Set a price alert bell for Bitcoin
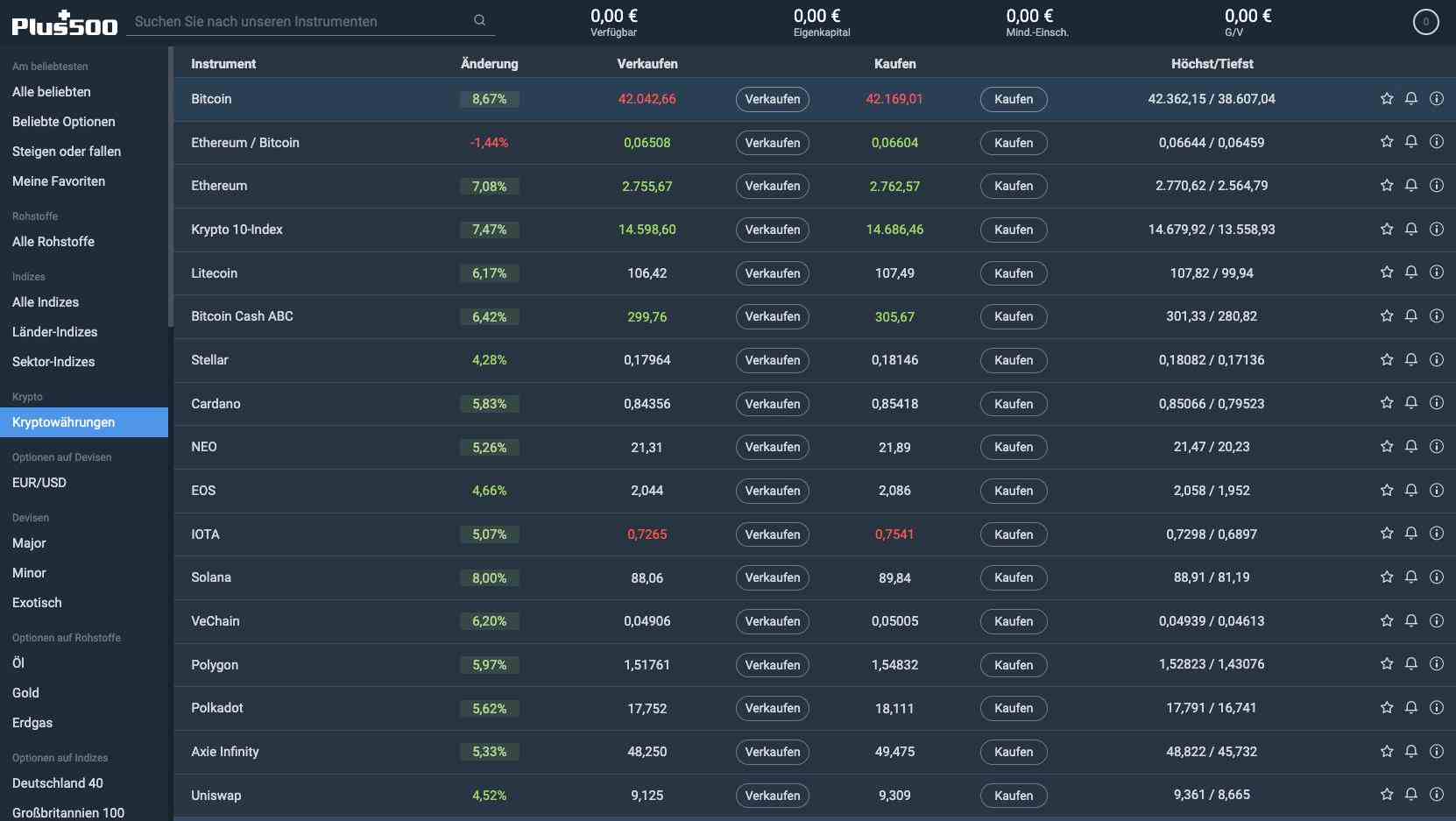The height and width of the screenshot is (821, 1456). [x=1411, y=99]
